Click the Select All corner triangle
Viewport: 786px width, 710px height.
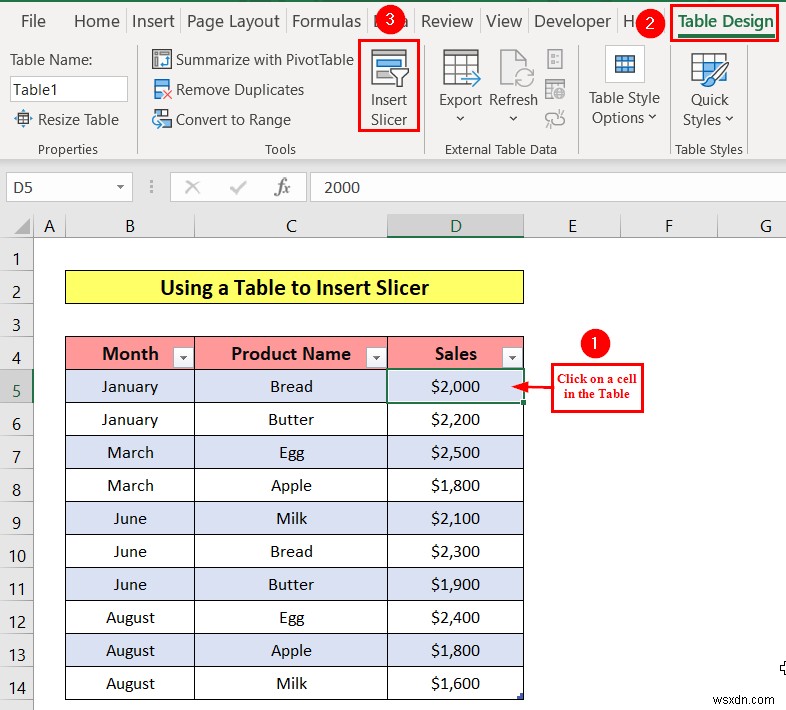tap(22, 227)
